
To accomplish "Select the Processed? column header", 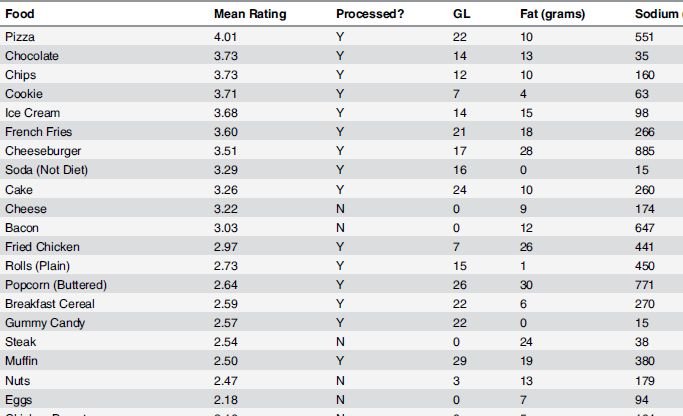I will 370,14.
